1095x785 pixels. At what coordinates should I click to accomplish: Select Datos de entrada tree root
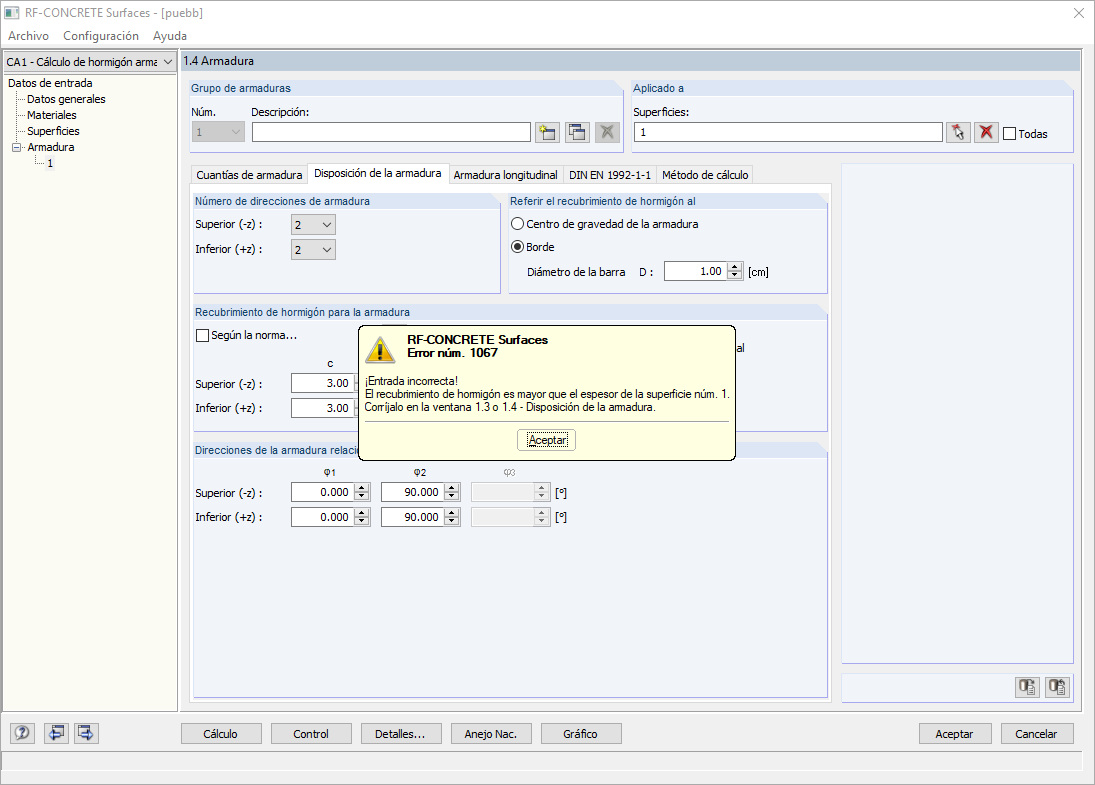(x=50, y=83)
